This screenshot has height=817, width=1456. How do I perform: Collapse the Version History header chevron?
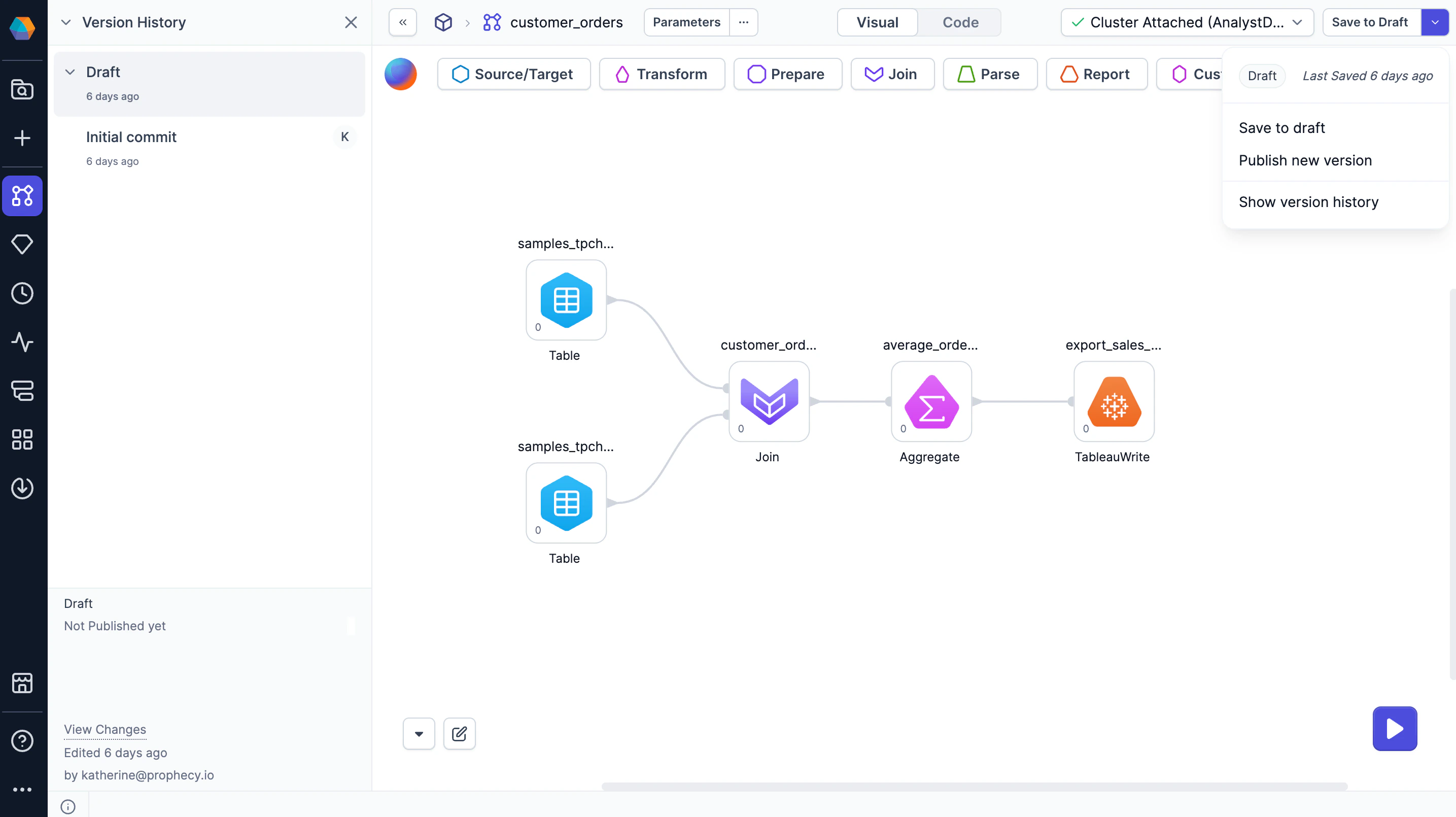point(66,23)
